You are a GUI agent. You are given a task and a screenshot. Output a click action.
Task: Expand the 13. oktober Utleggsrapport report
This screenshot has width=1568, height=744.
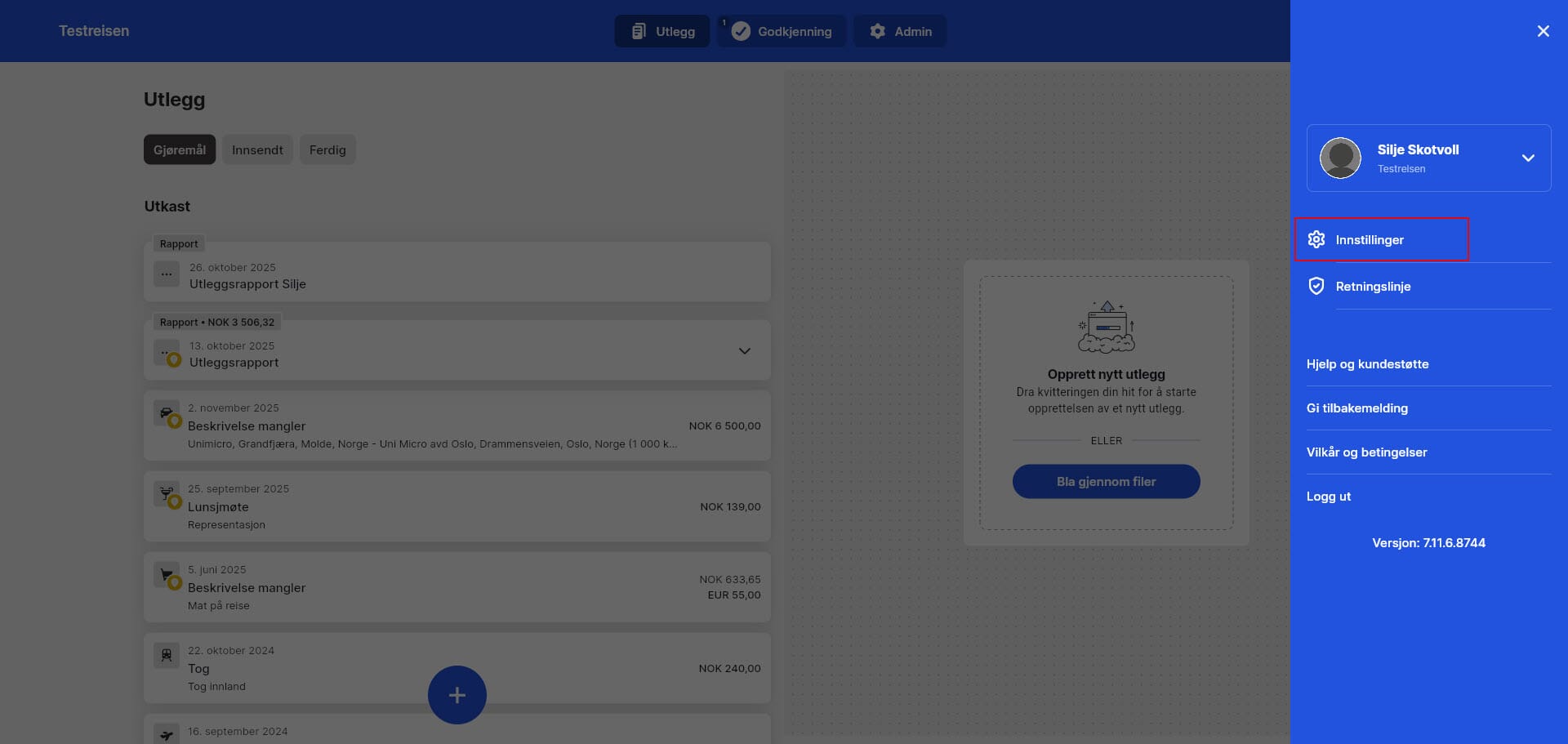pos(744,351)
